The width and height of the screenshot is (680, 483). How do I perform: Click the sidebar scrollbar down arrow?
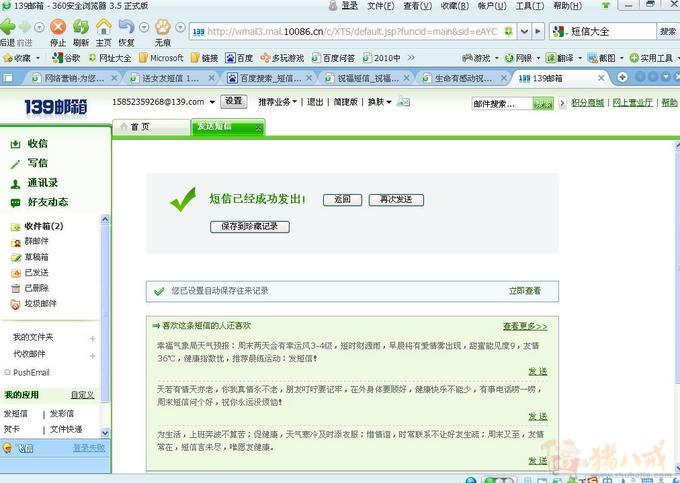pyautogui.click(x=105, y=432)
